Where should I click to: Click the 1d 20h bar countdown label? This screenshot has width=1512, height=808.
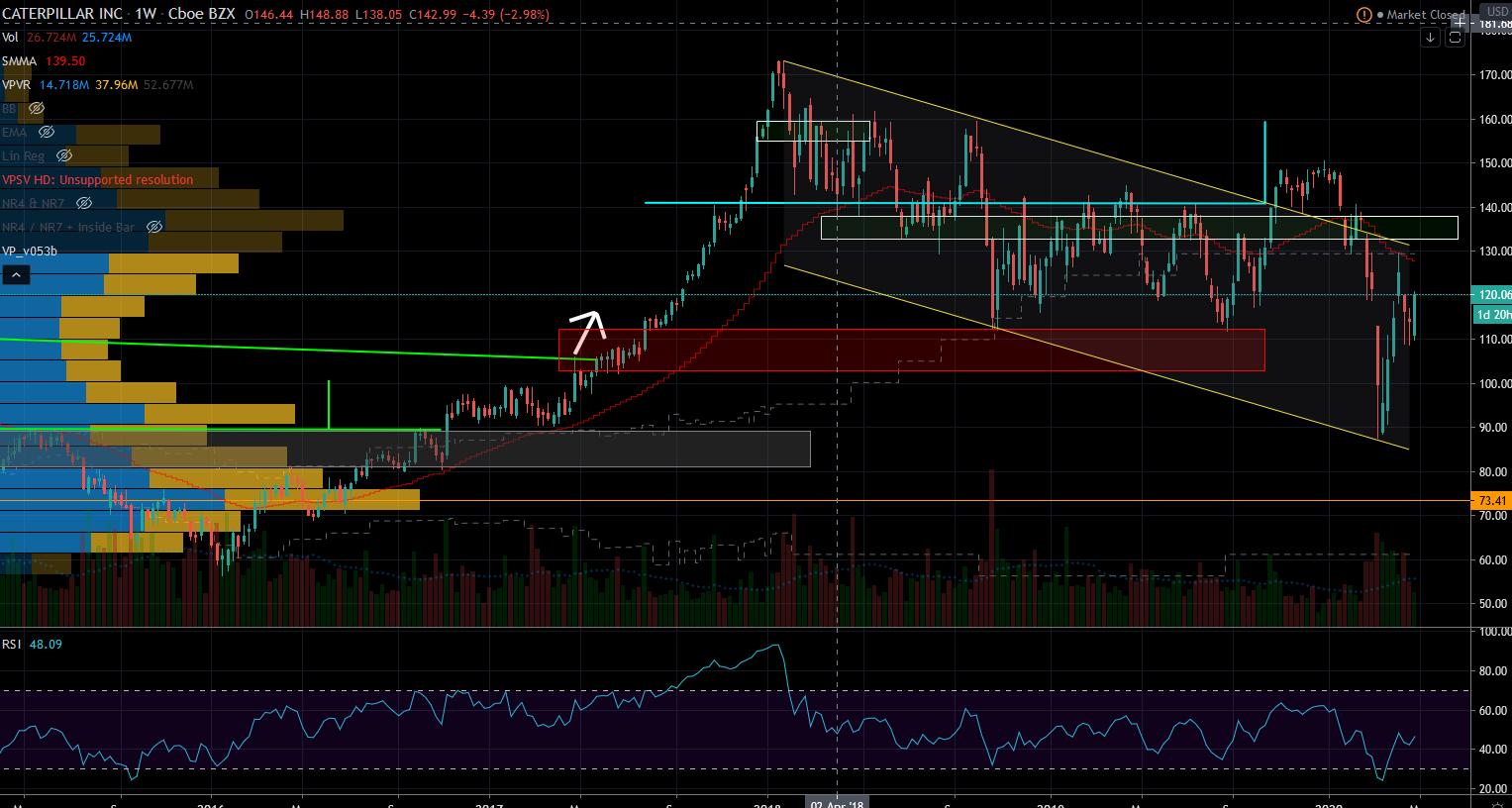[1493, 315]
